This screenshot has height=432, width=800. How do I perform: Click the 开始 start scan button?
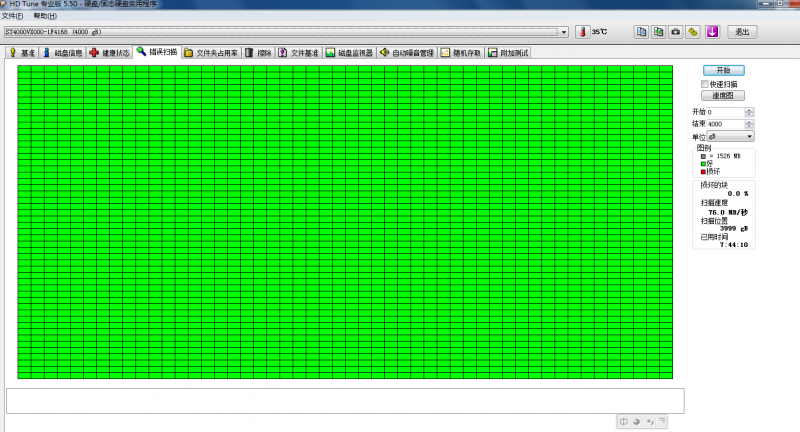point(723,70)
